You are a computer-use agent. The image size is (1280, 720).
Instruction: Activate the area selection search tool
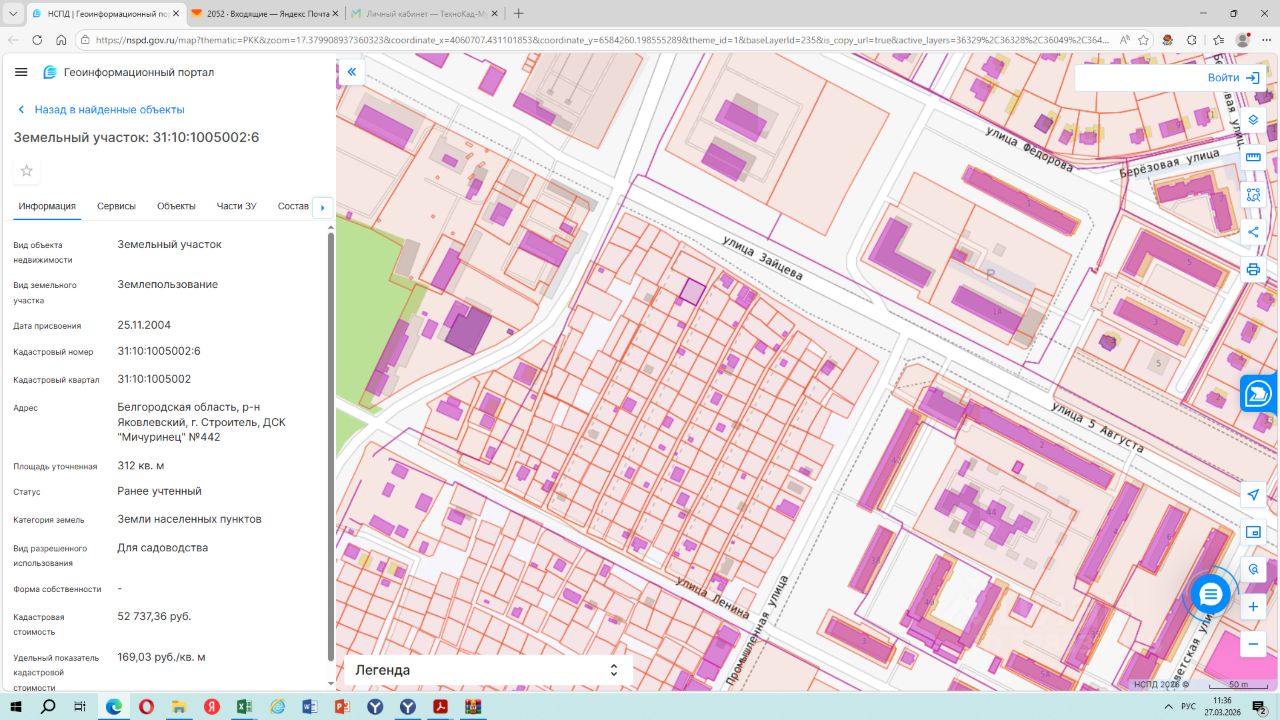click(1253, 195)
